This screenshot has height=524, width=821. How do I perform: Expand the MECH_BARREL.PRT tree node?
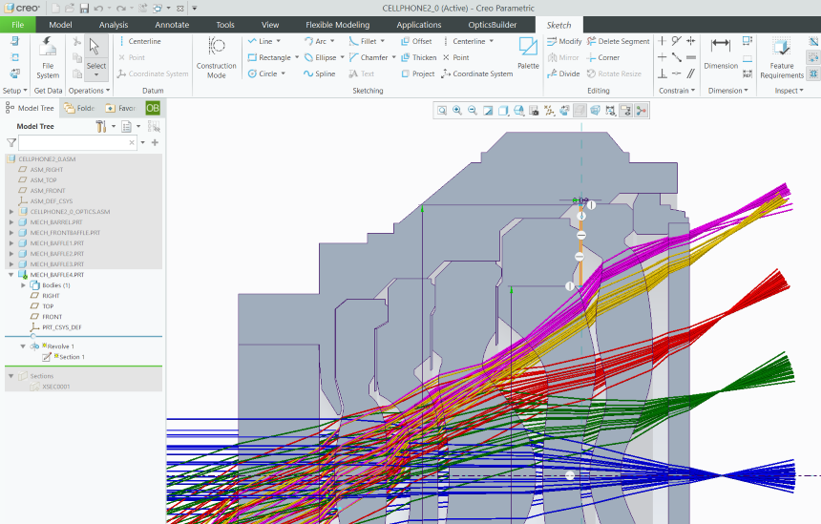(11, 222)
